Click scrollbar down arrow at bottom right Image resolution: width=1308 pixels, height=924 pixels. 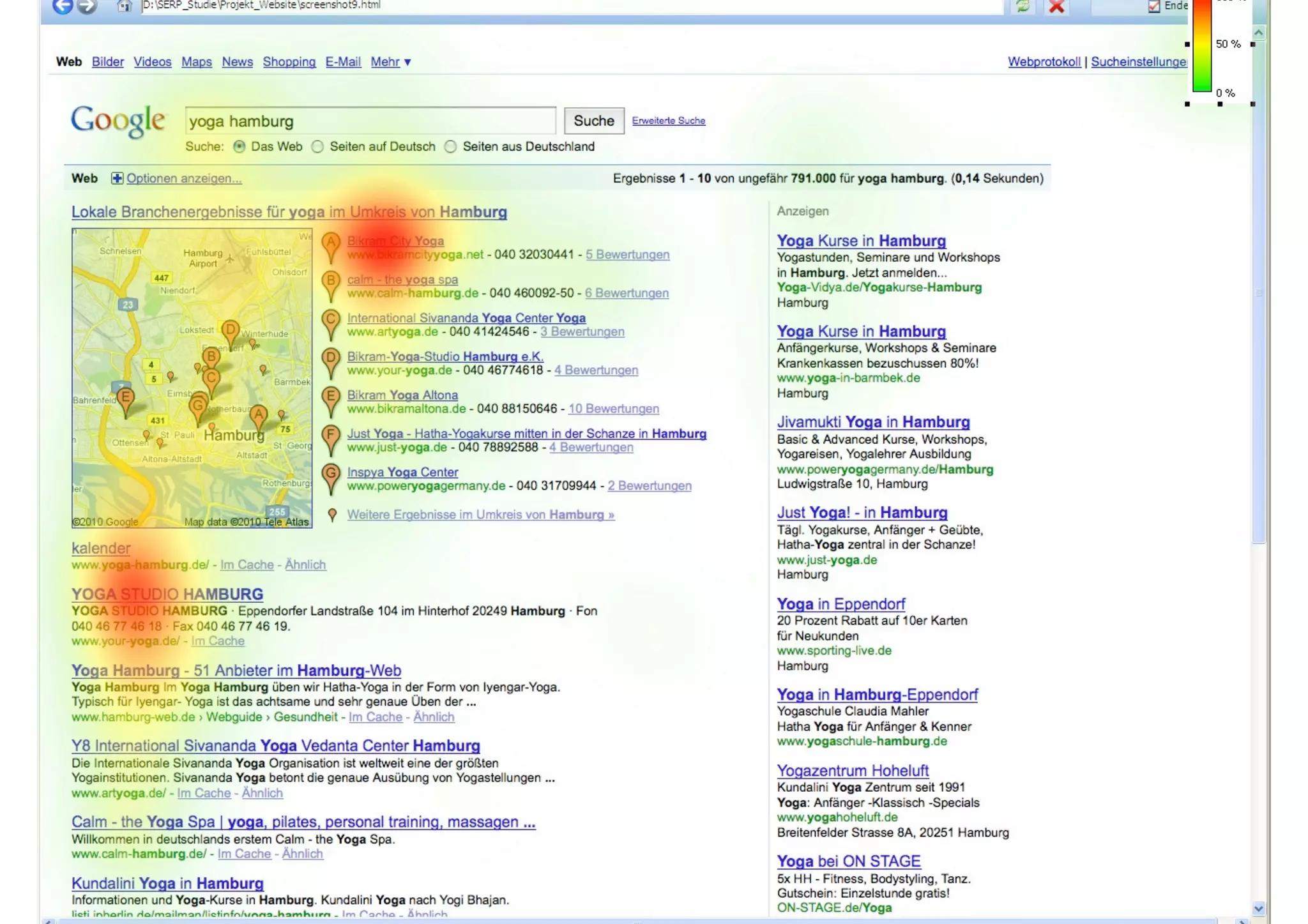coord(1258,908)
